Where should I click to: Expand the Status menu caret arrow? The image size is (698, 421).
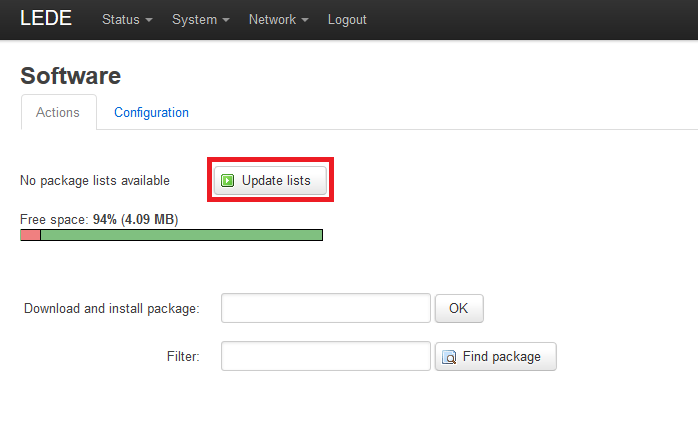pos(149,20)
